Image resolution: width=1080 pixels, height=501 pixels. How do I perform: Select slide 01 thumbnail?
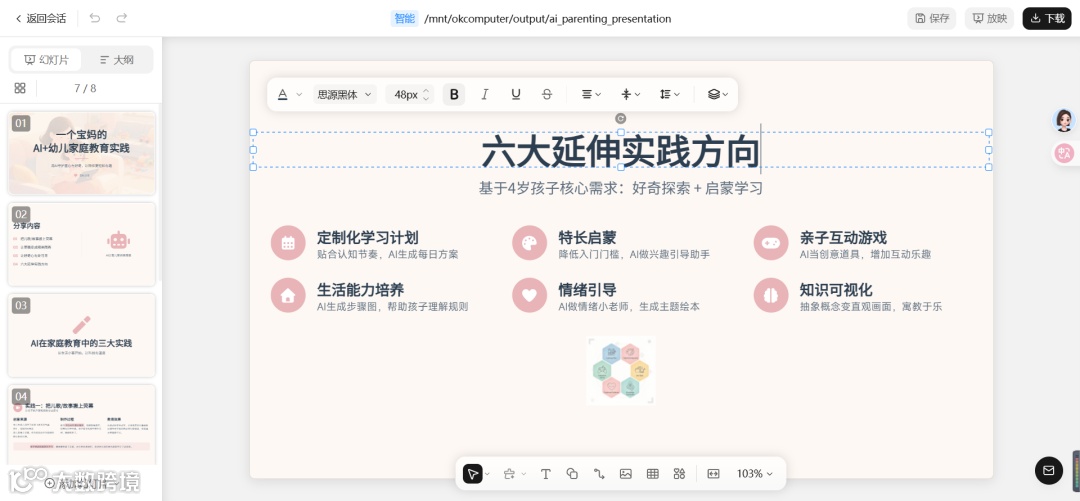point(81,153)
